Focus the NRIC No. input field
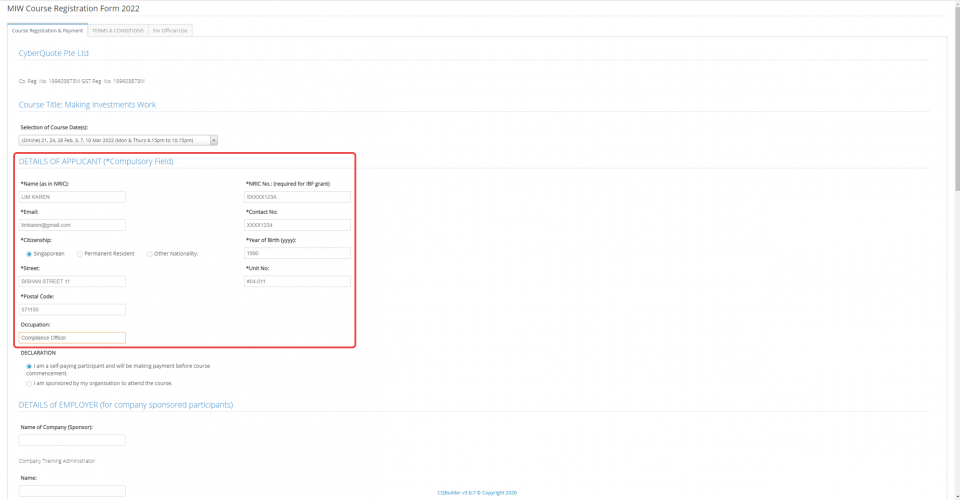 click(298, 197)
